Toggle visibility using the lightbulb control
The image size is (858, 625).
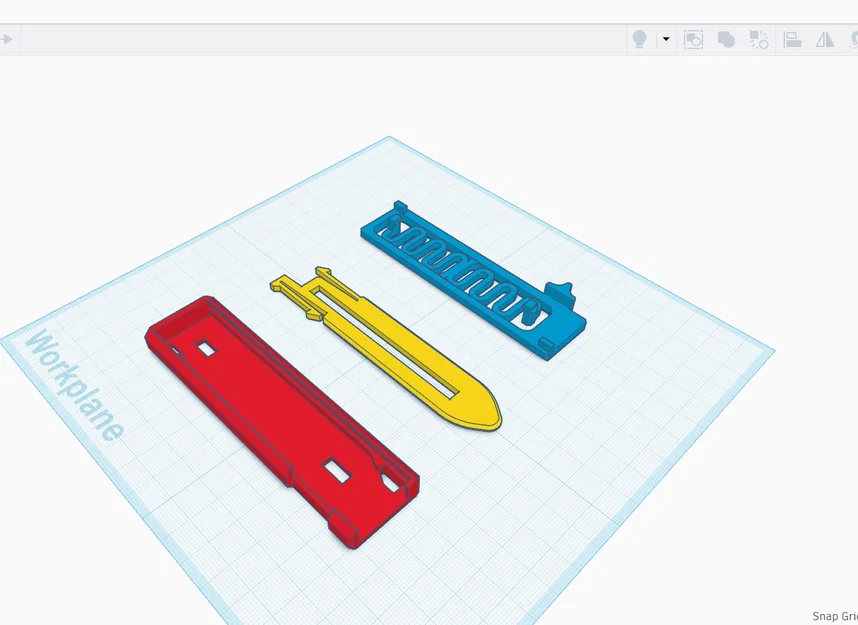(x=641, y=40)
